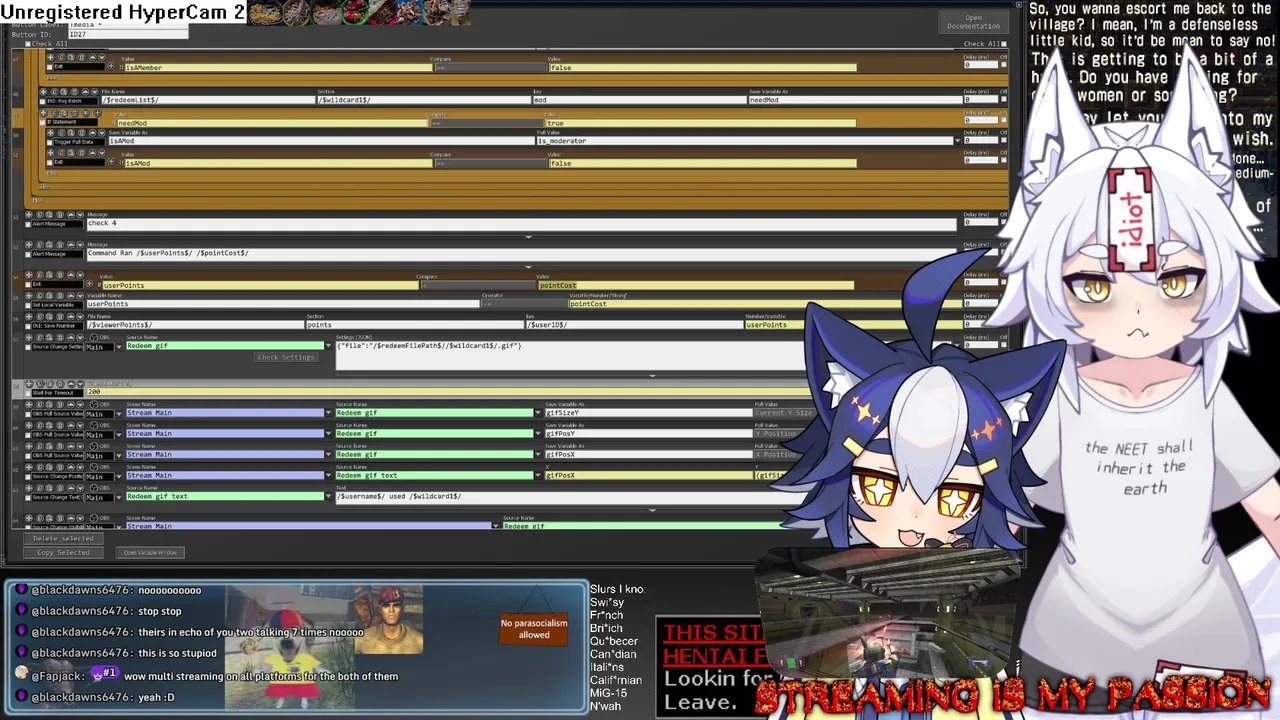
Task: Click copy icon on 'Command Ran' Alert Message row
Action: coord(40,244)
